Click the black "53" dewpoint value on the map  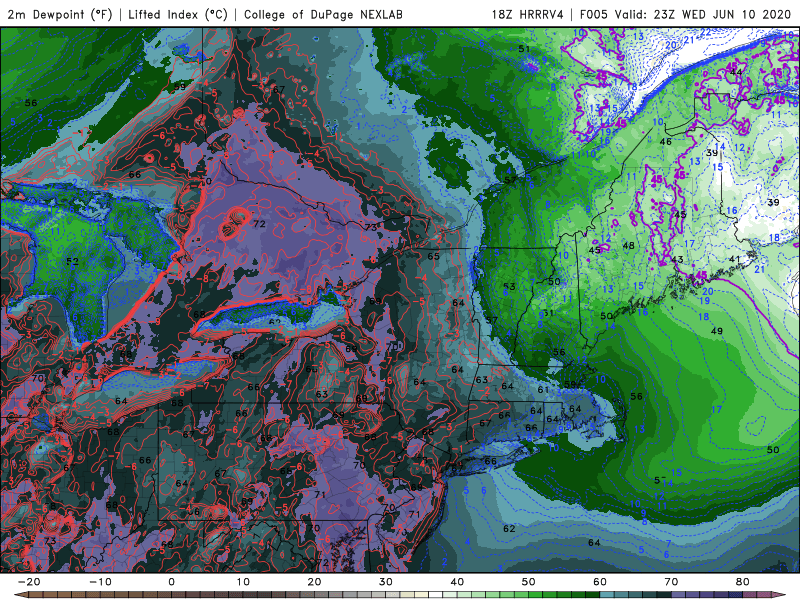click(509, 287)
